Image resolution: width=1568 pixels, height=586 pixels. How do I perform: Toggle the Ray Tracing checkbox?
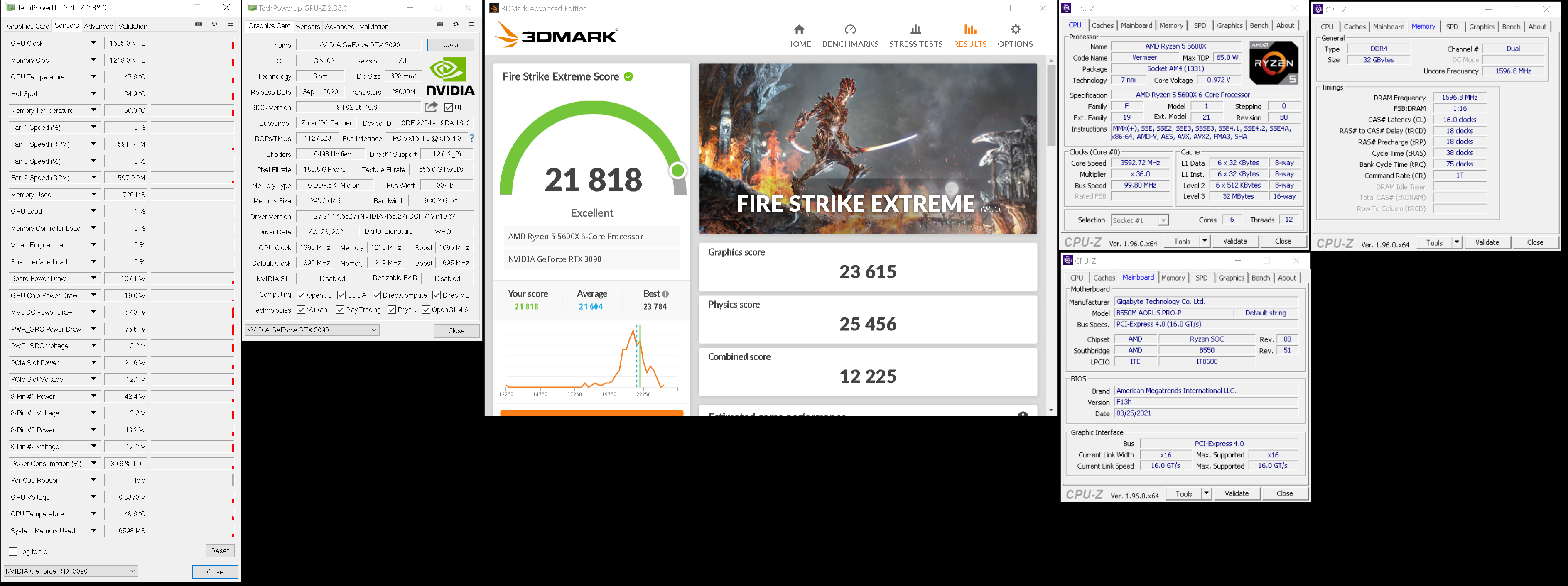[340, 310]
